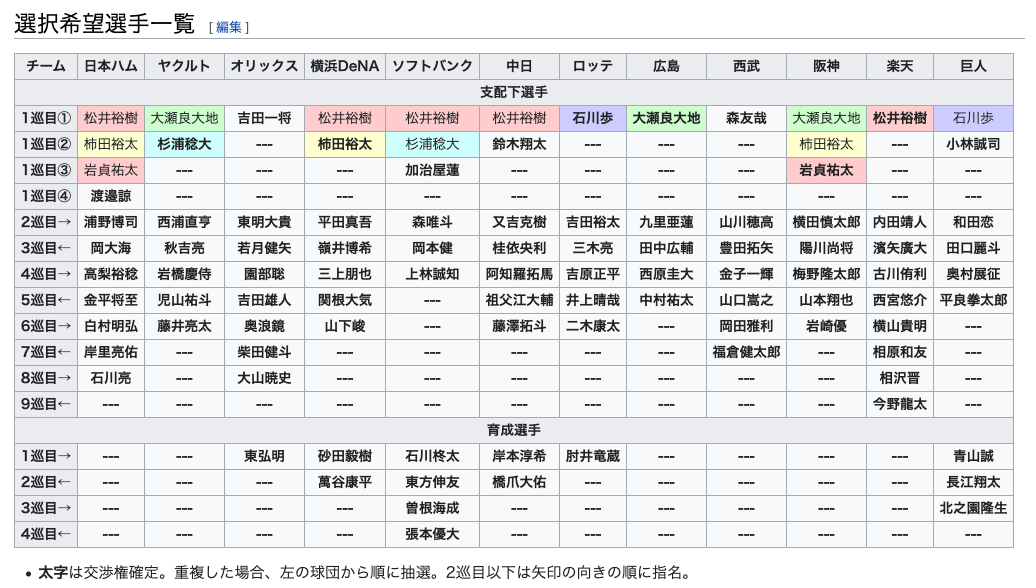Screen dimensions: 1036x588
Task: Click the 森友哉 cell
Action: [x=746, y=118]
